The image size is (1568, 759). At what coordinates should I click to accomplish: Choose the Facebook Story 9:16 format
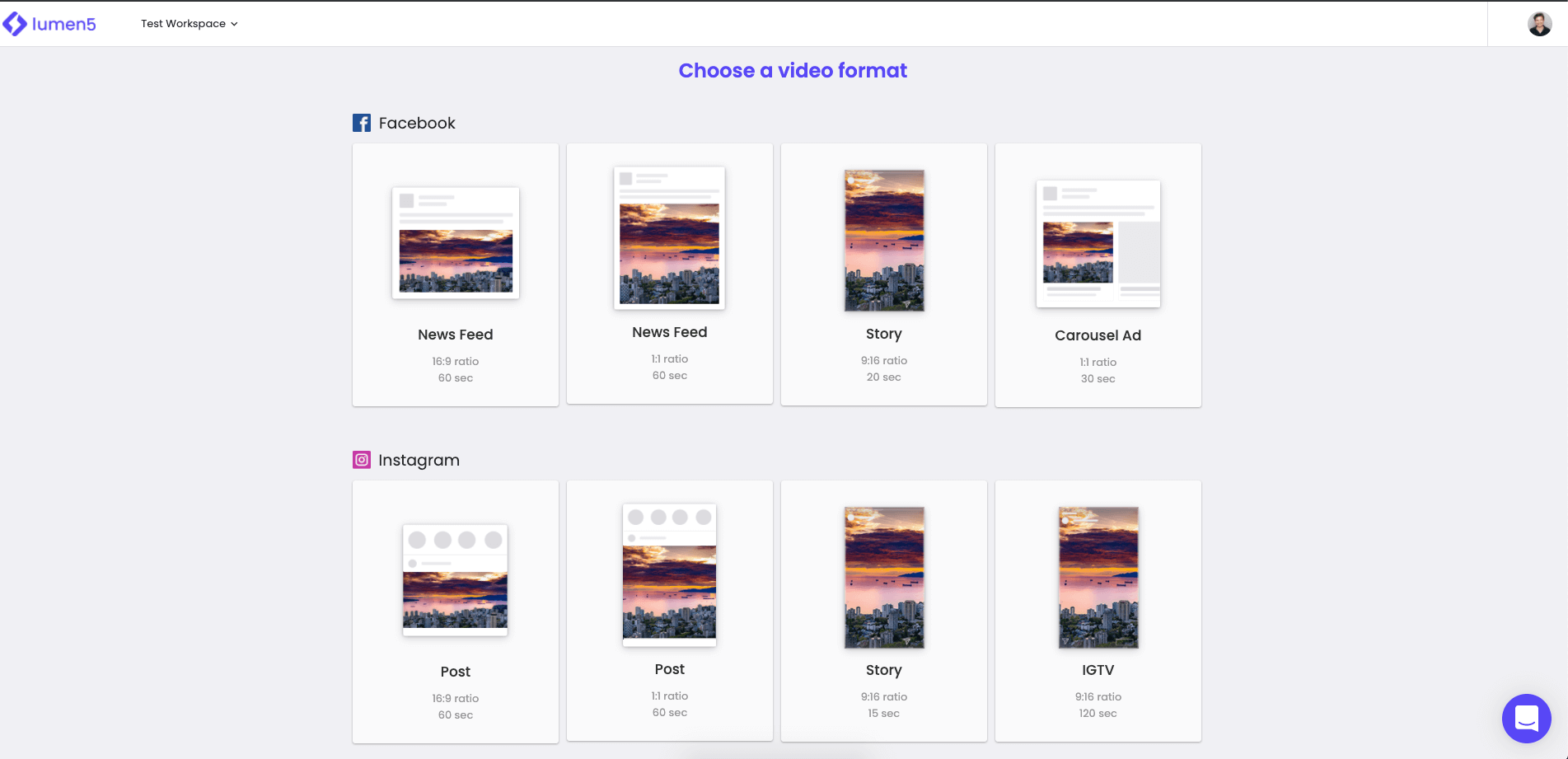884,274
